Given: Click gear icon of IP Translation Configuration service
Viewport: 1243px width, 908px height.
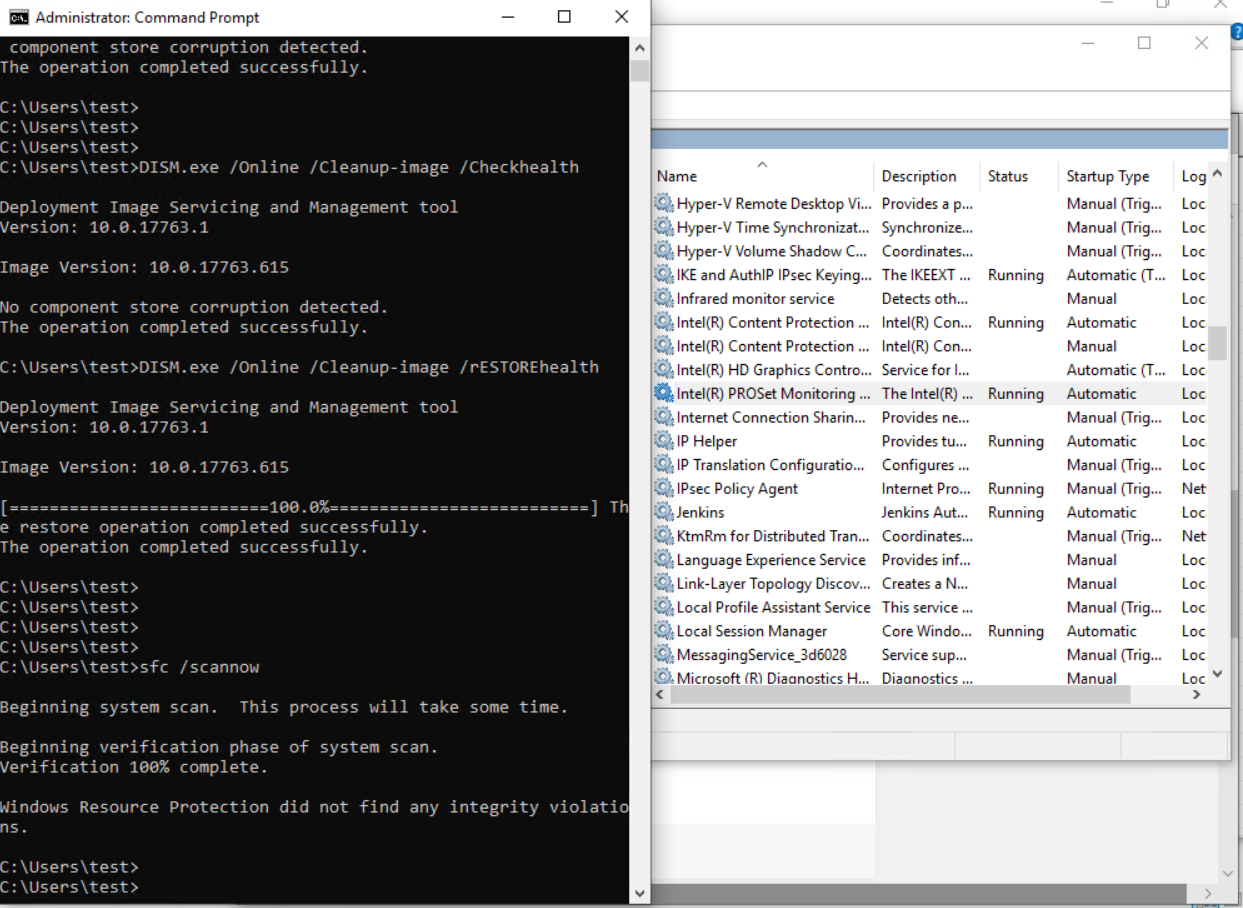Looking at the screenshot, I should [663, 464].
